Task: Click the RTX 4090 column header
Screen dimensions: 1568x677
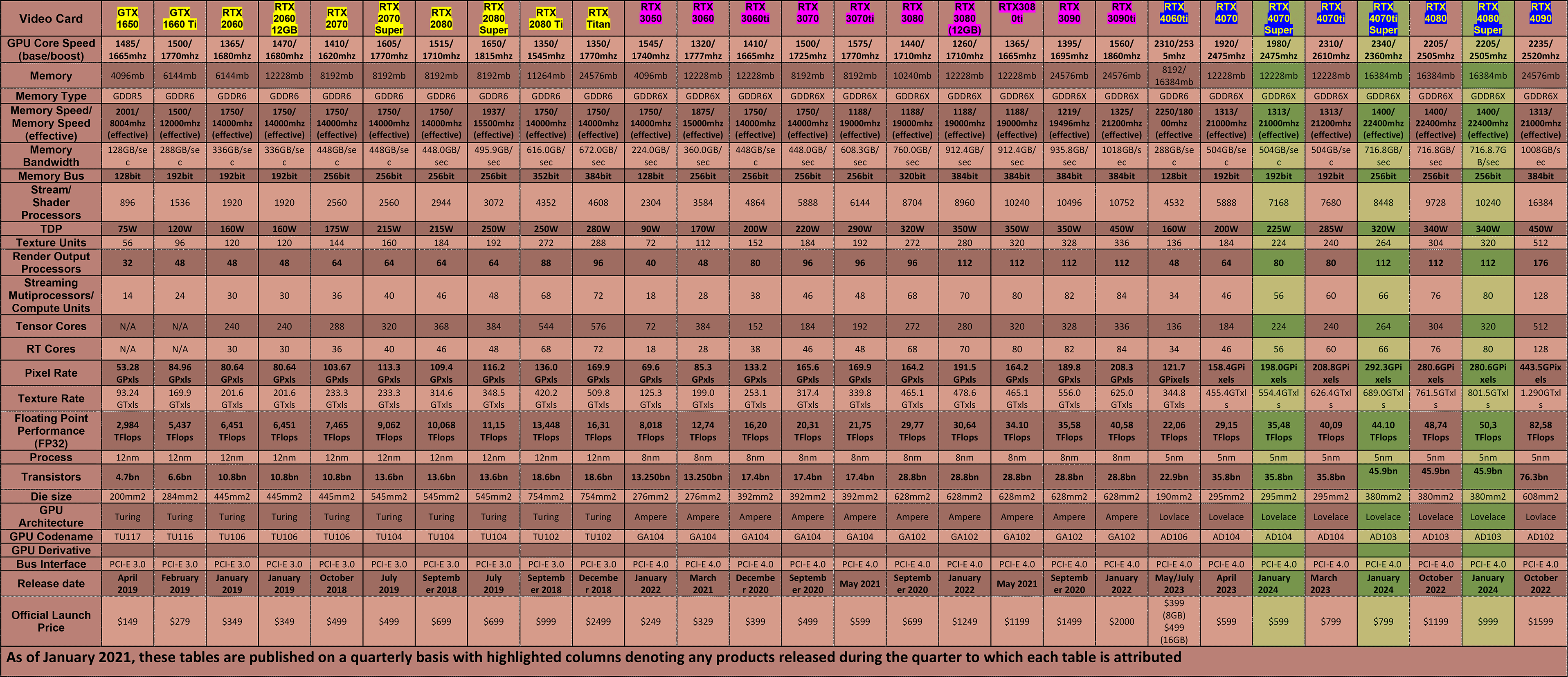Action: (x=1541, y=18)
